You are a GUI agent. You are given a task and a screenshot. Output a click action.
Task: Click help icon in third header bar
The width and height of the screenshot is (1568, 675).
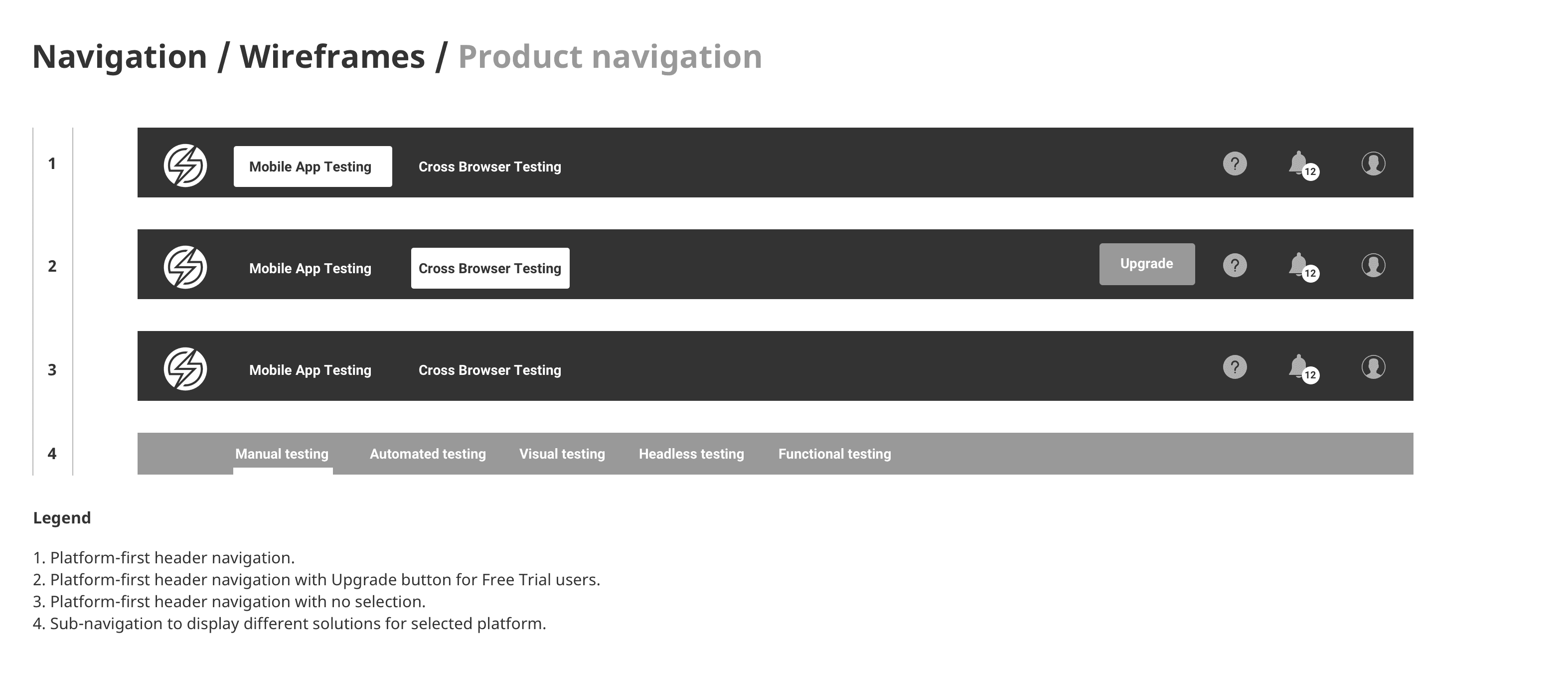point(1235,367)
